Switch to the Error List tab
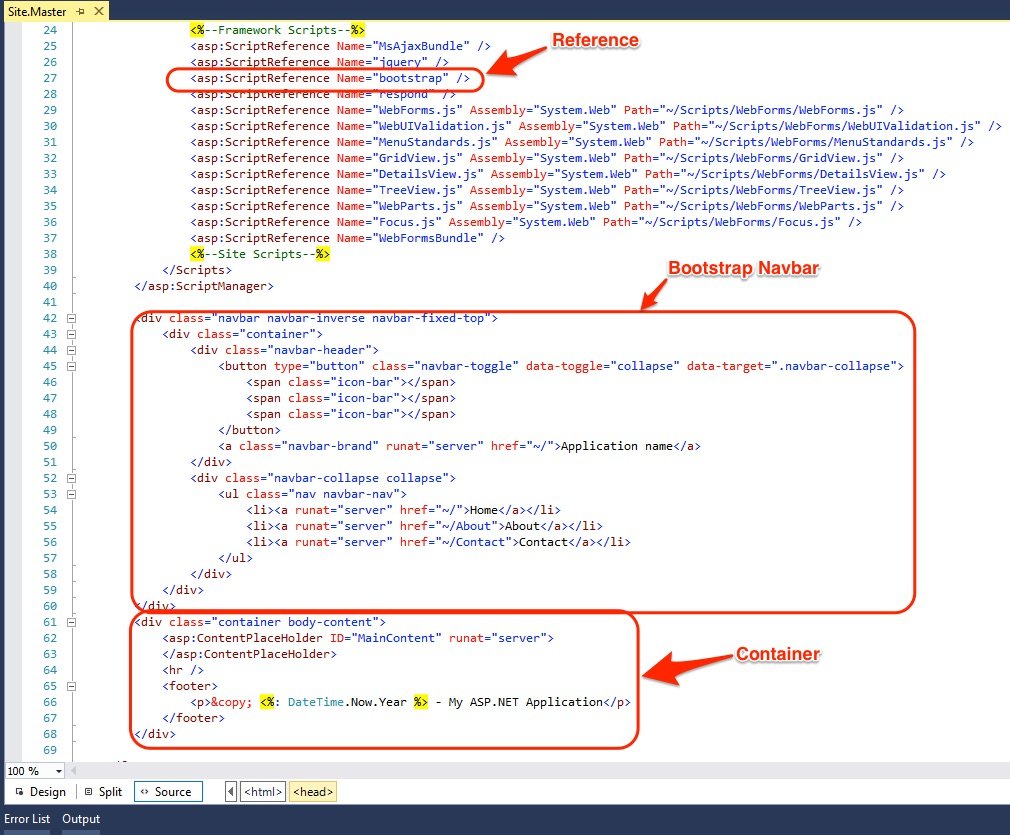The image size is (1010, 835). [27, 819]
